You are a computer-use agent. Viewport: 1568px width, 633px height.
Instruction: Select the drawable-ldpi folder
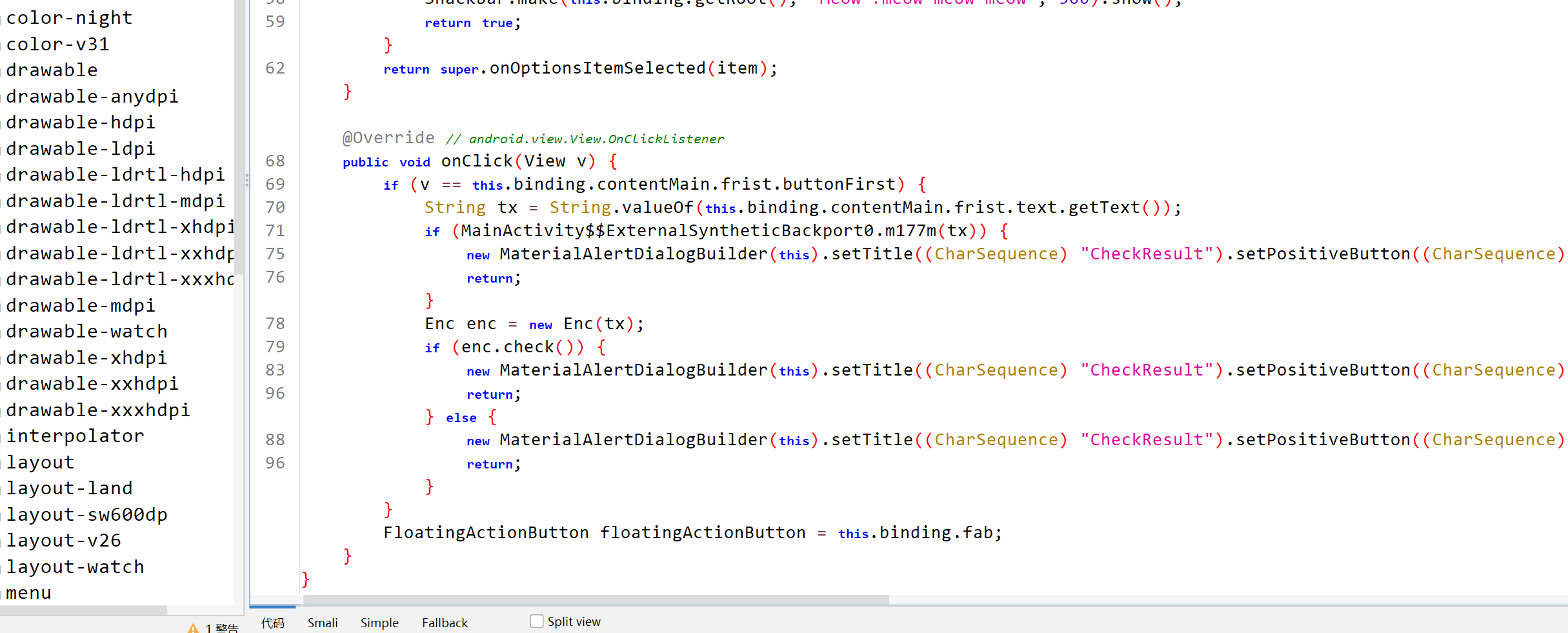pyautogui.click(x=81, y=148)
